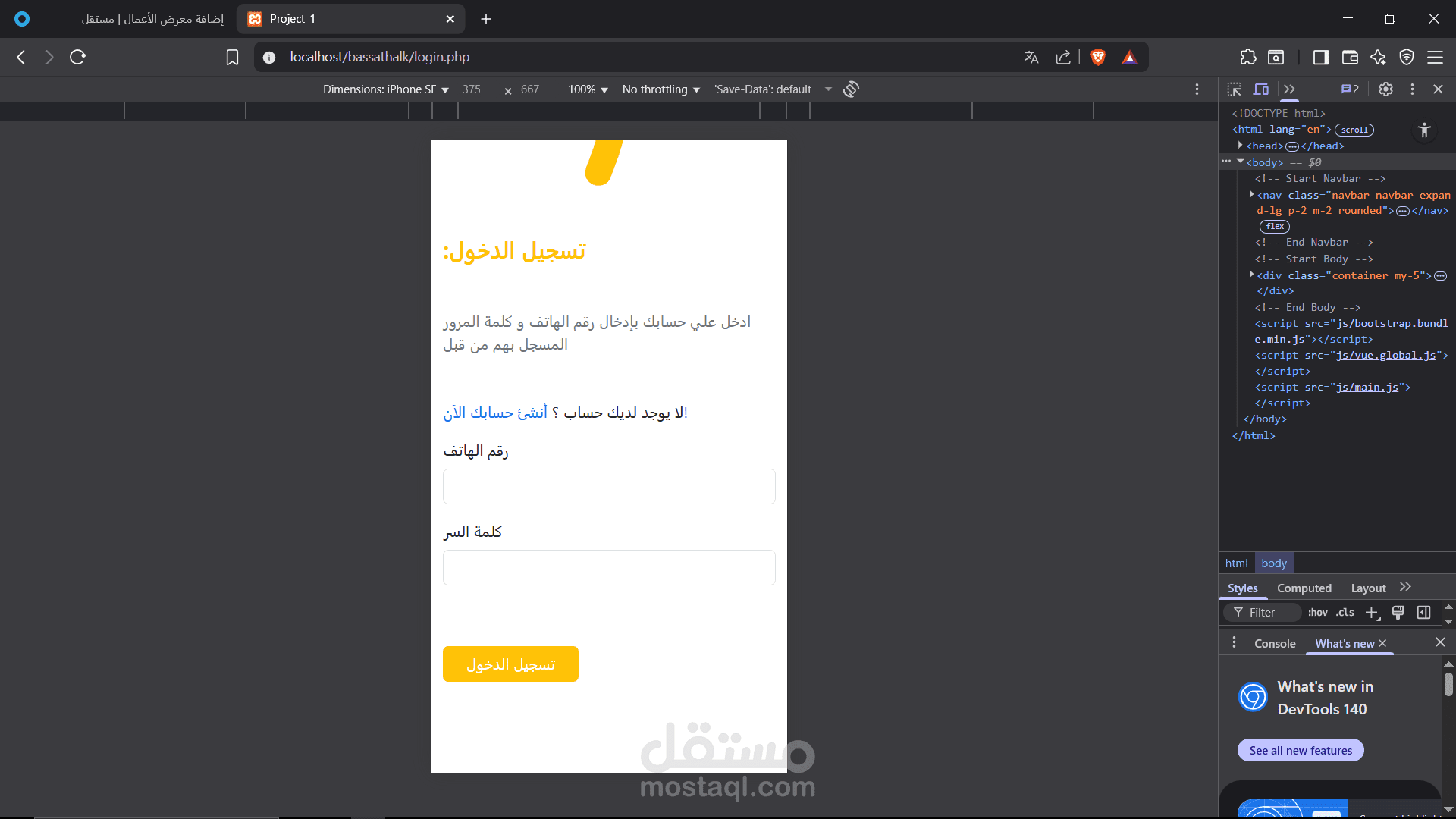Open js/main.js script link
Viewport: 1456px width, 819px height.
tap(1367, 387)
